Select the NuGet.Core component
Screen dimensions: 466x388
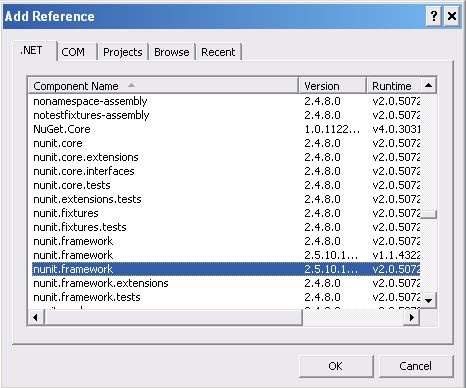pyautogui.click(x=226, y=129)
